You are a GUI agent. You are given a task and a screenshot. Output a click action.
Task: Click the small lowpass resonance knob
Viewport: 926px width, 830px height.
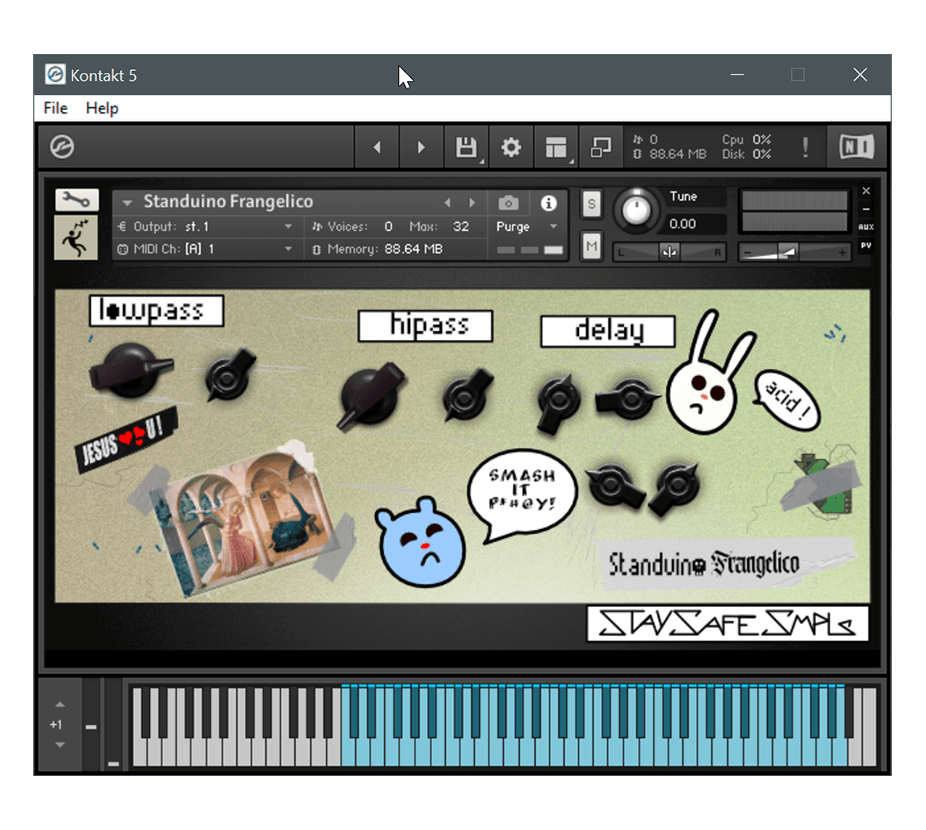tap(229, 375)
